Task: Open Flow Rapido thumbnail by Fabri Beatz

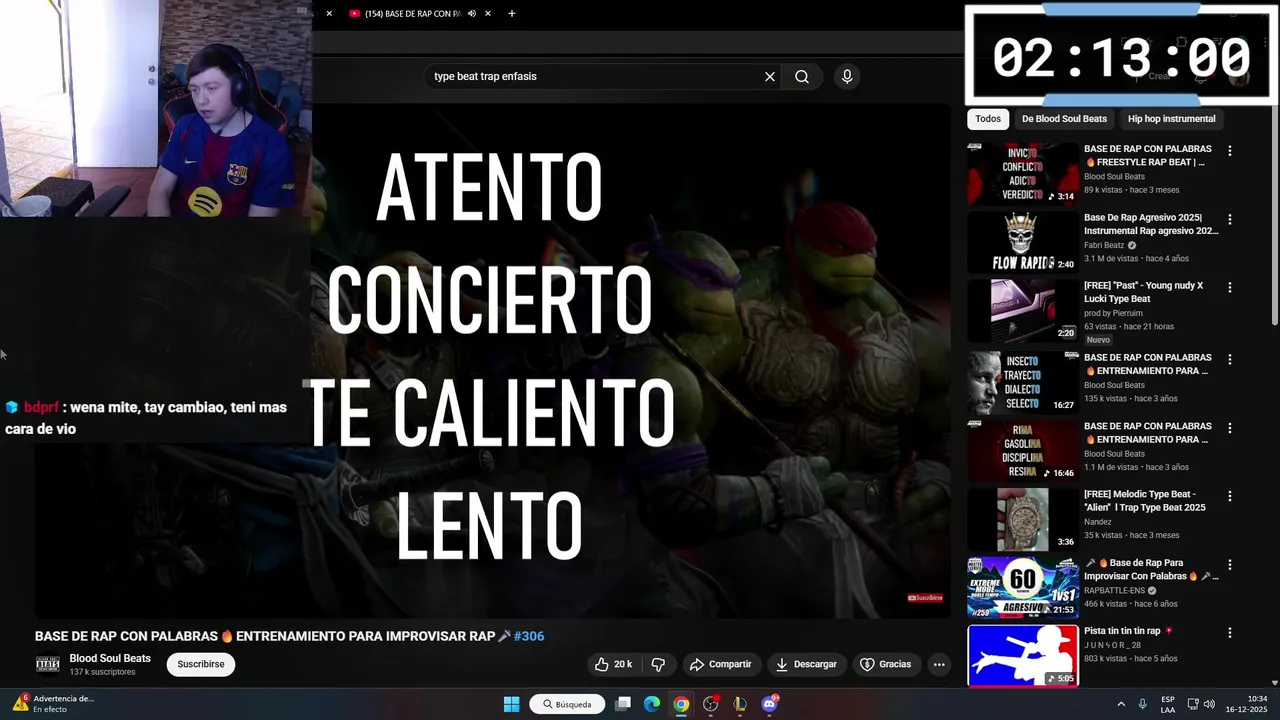Action: [x=1022, y=242]
